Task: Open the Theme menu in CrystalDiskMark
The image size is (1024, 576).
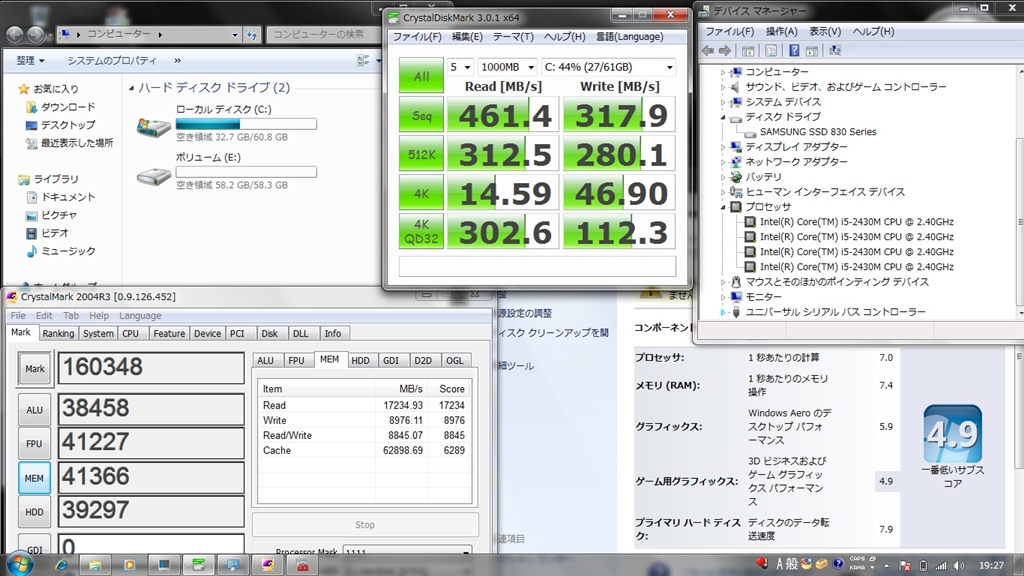Action: [513, 37]
